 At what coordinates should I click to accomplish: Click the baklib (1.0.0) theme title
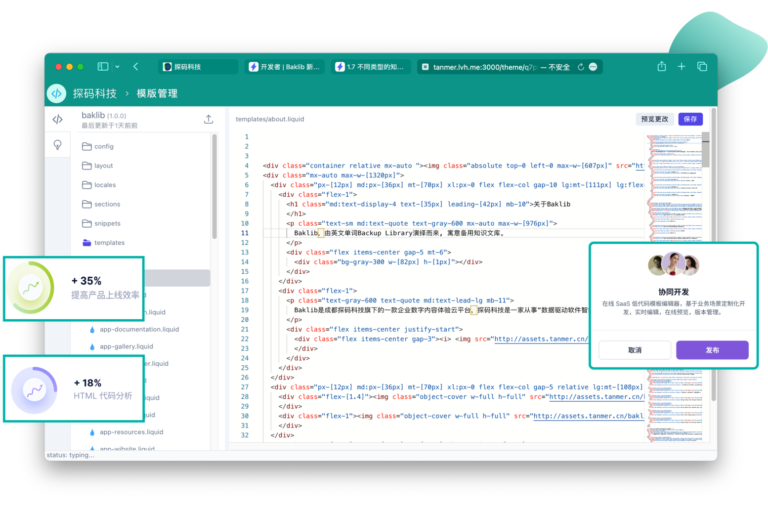point(104,115)
